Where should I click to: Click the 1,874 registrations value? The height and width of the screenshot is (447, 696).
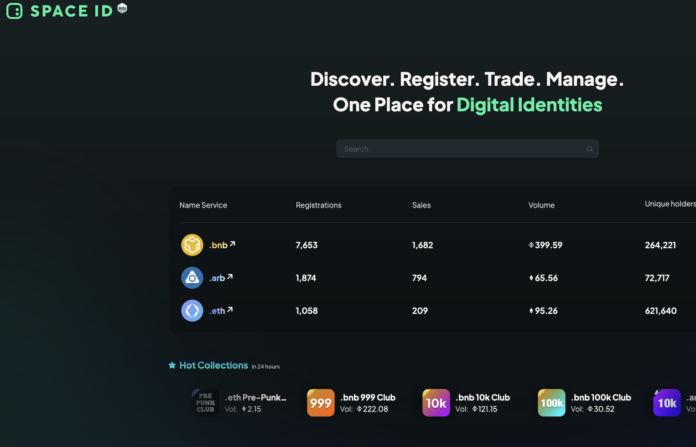(306, 278)
